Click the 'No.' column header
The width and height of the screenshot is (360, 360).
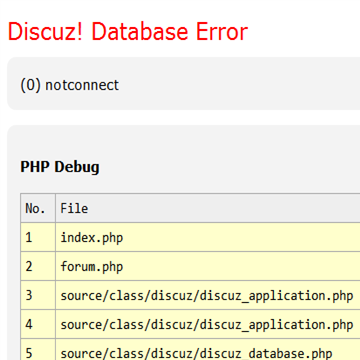38,208
